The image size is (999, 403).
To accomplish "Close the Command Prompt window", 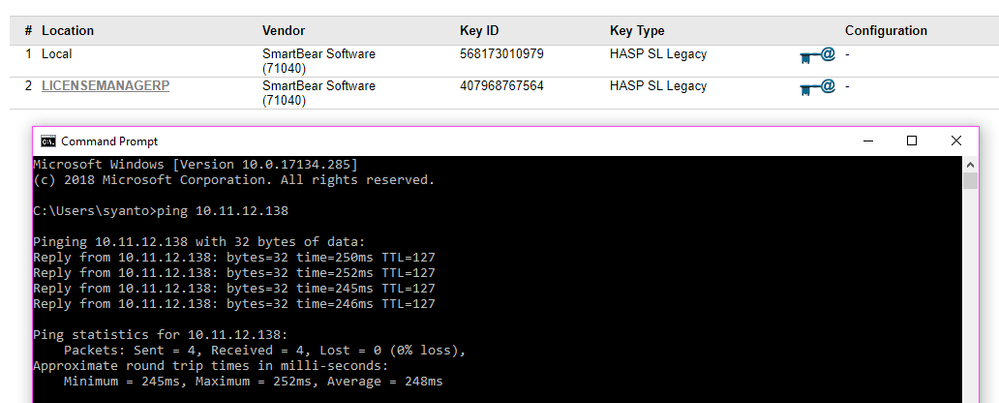I will [956, 141].
